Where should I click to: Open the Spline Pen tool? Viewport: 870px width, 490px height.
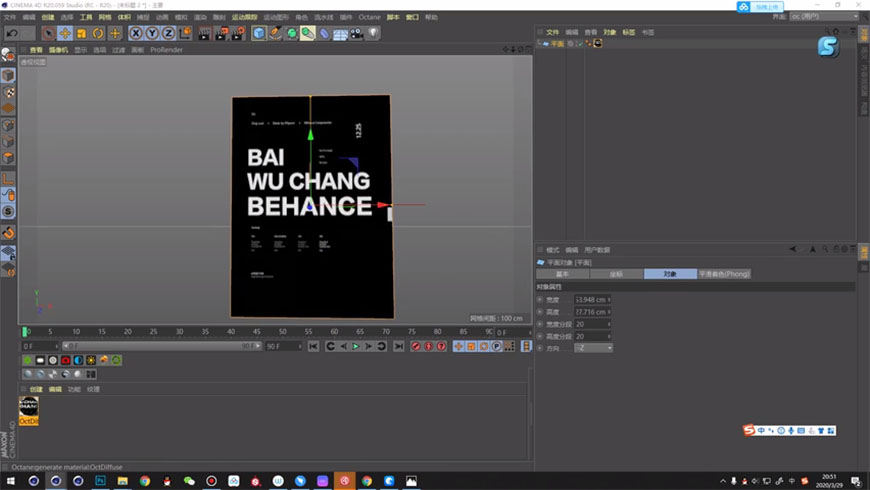[x=275, y=33]
